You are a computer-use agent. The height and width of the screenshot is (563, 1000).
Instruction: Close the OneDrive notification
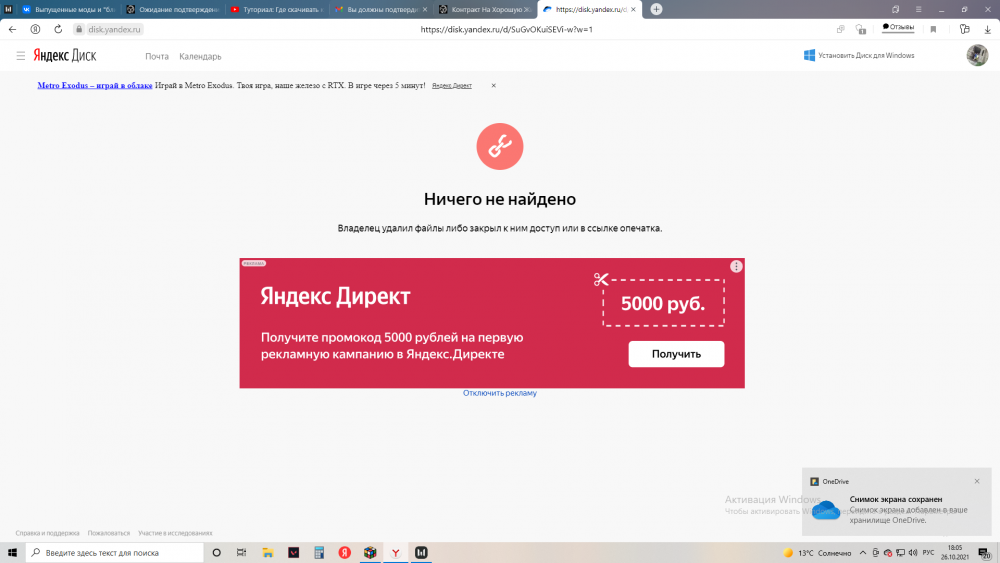pos(977,481)
